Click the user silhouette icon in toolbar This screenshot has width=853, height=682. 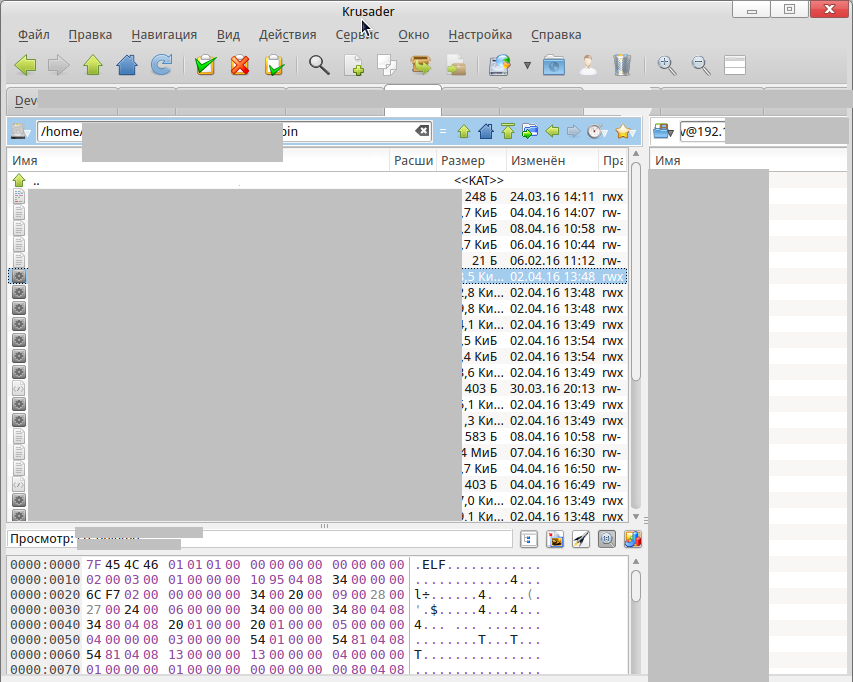click(588, 65)
